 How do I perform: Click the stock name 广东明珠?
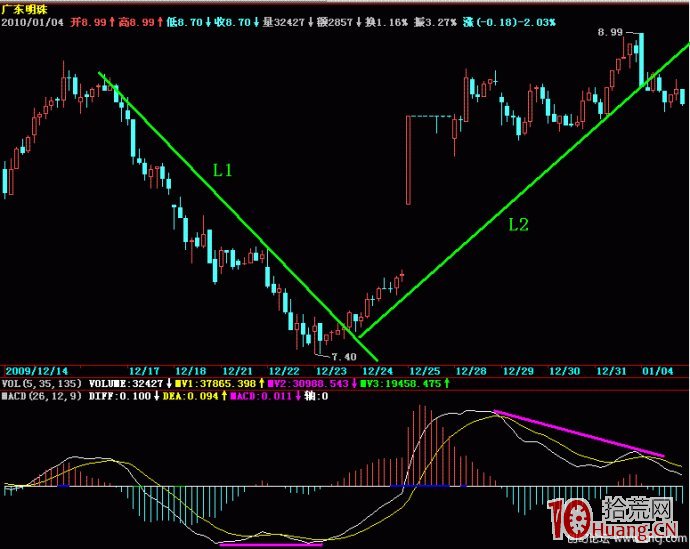pyautogui.click(x=24, y=10)
